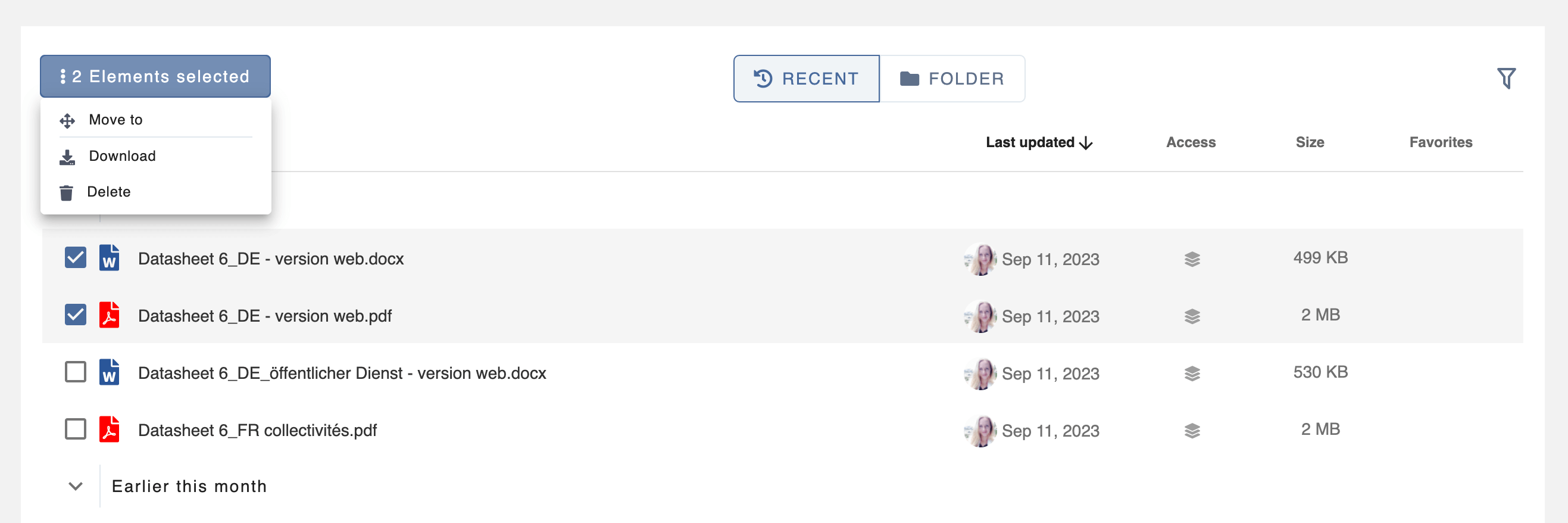Click PDF icon of Datasheet 6_DE version web.pdf
The height and width of the screenshot is (523, 1568).
(x=109, y=315)
